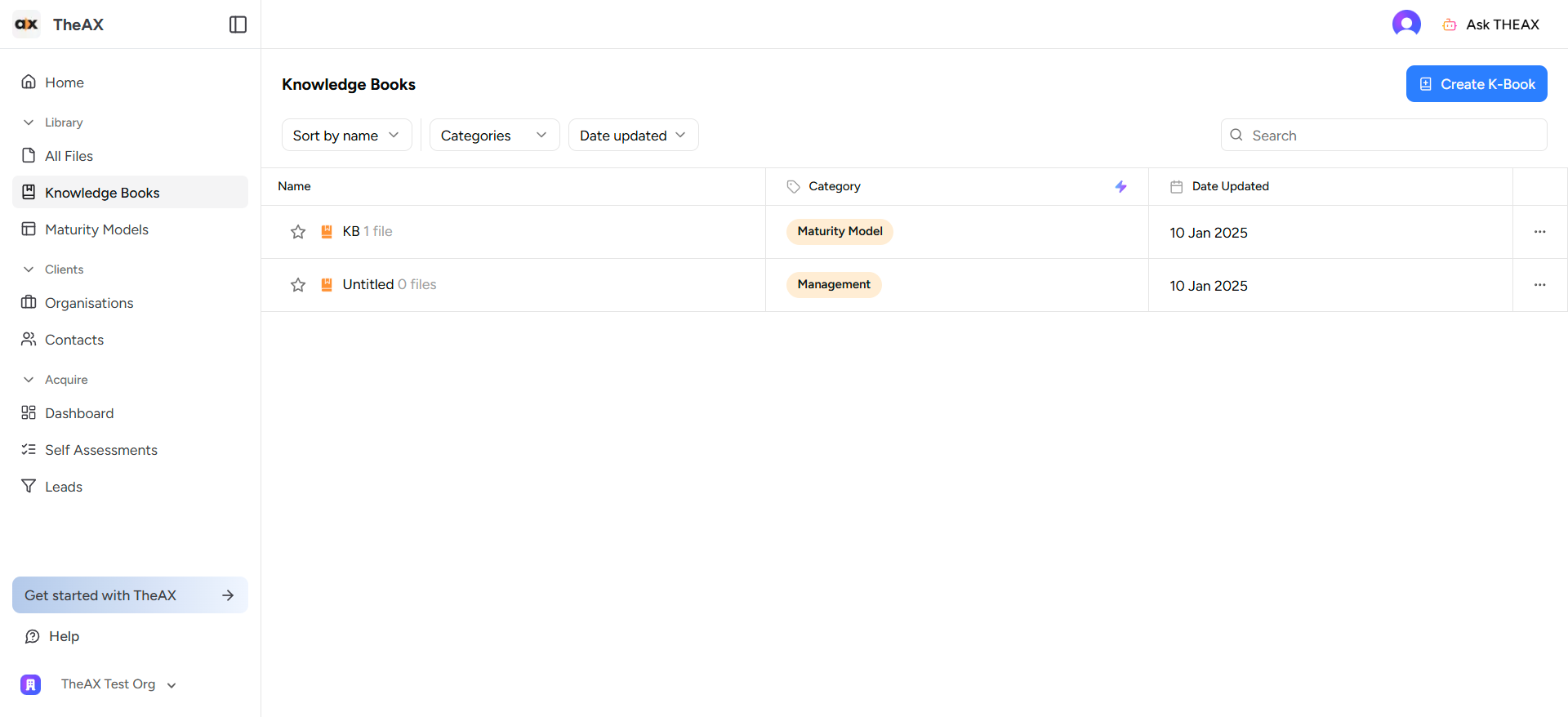Click the Knowledge Books page heading

click(x=349, y=84)
